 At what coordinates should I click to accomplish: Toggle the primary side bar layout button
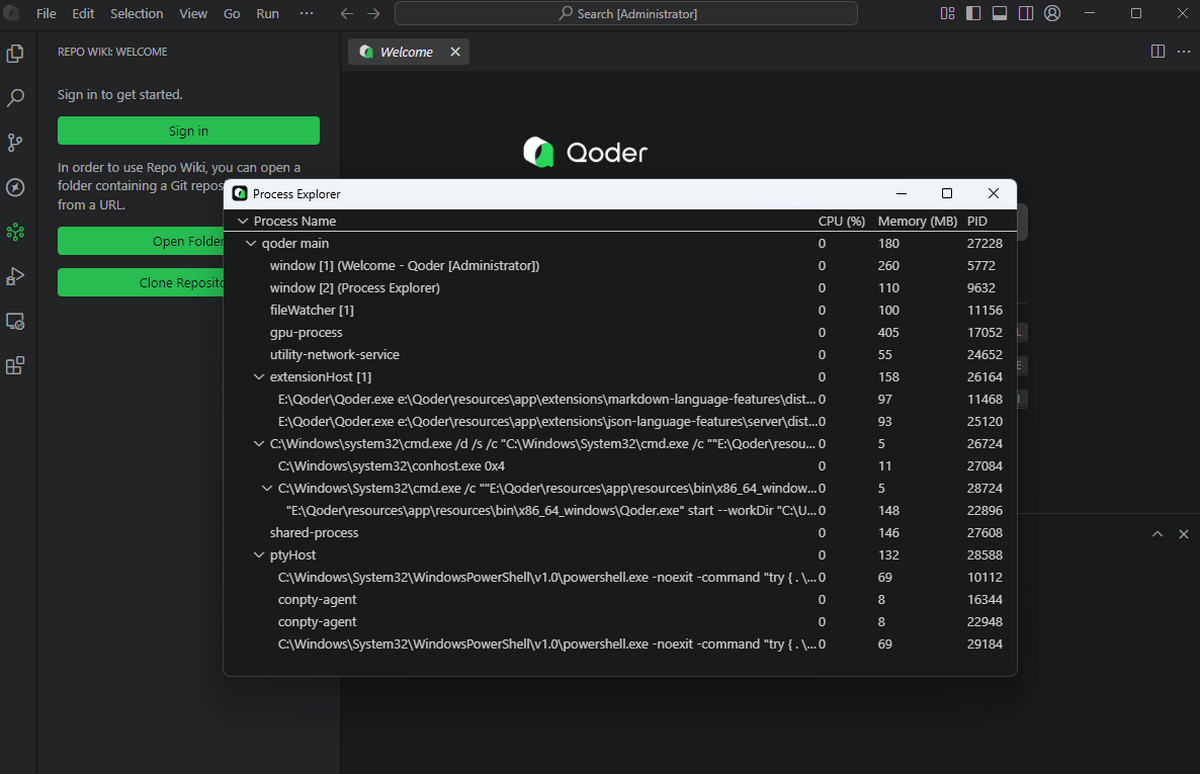(974, 14)
